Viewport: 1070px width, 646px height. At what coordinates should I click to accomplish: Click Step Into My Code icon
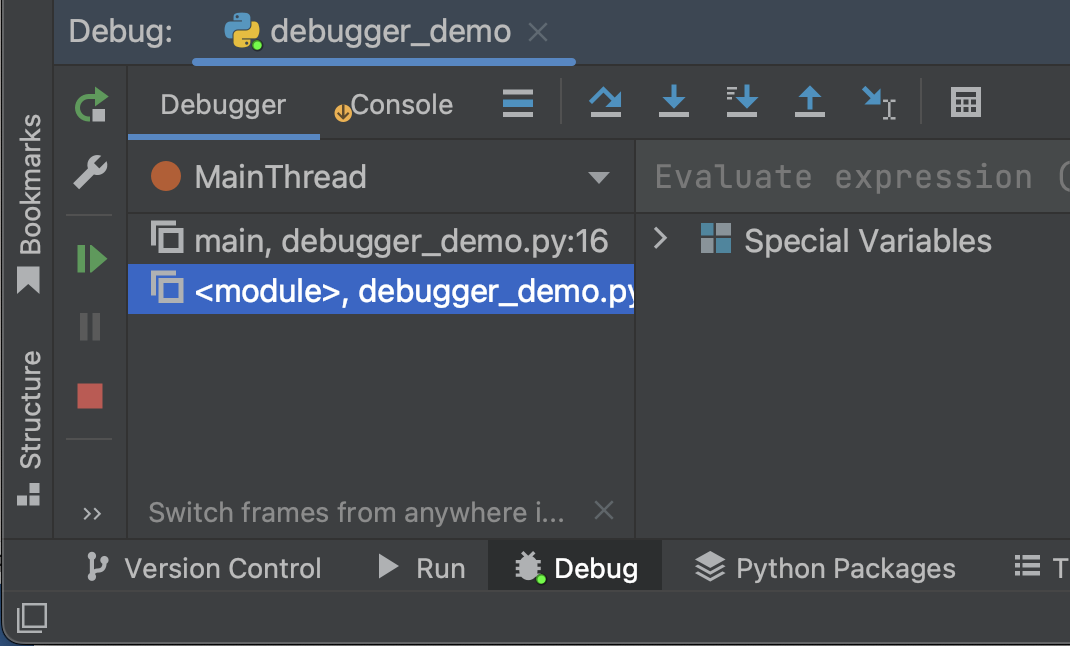[x=742, y=102]
